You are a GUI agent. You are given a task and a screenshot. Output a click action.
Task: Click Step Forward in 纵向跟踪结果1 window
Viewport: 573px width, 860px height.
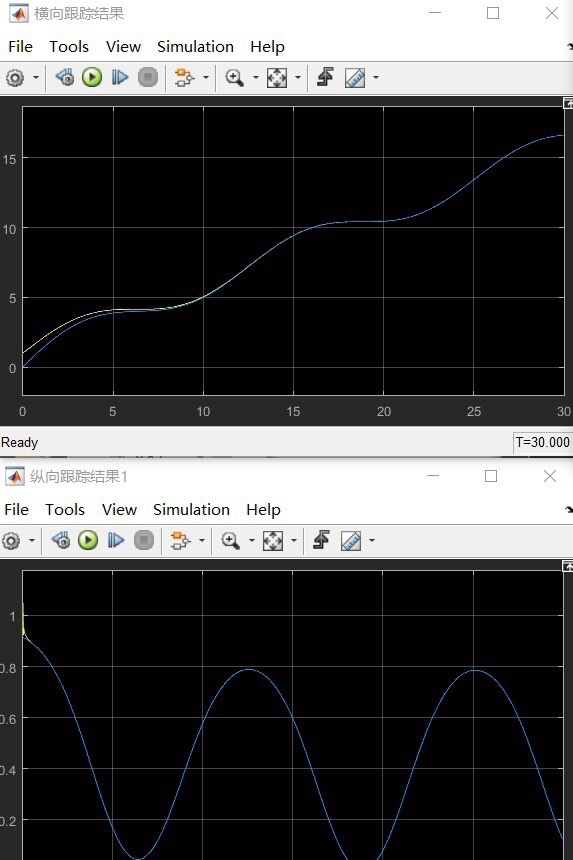click(x=116, y=540)
